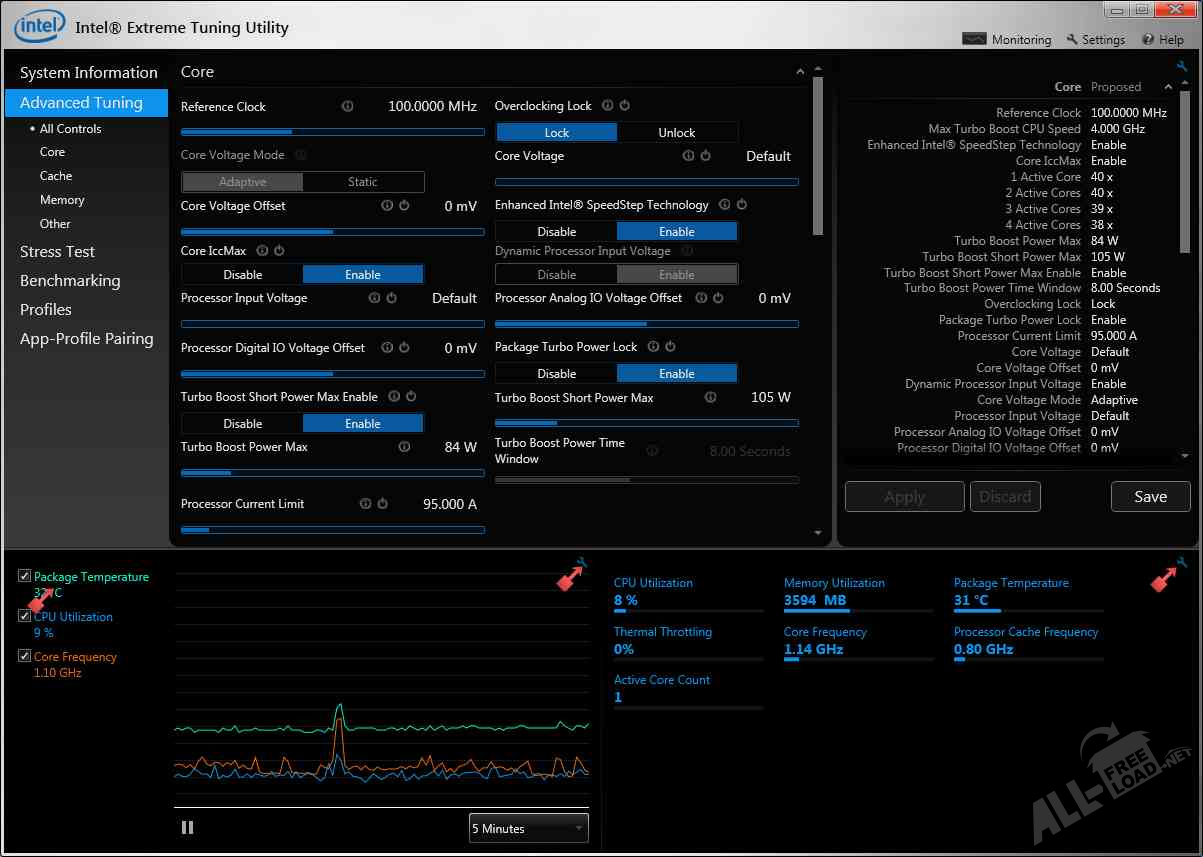Viewport: 1203px width, 857px height.
Task: Uncheck the Package Temperature checkbox
Action: click(25, 577)
